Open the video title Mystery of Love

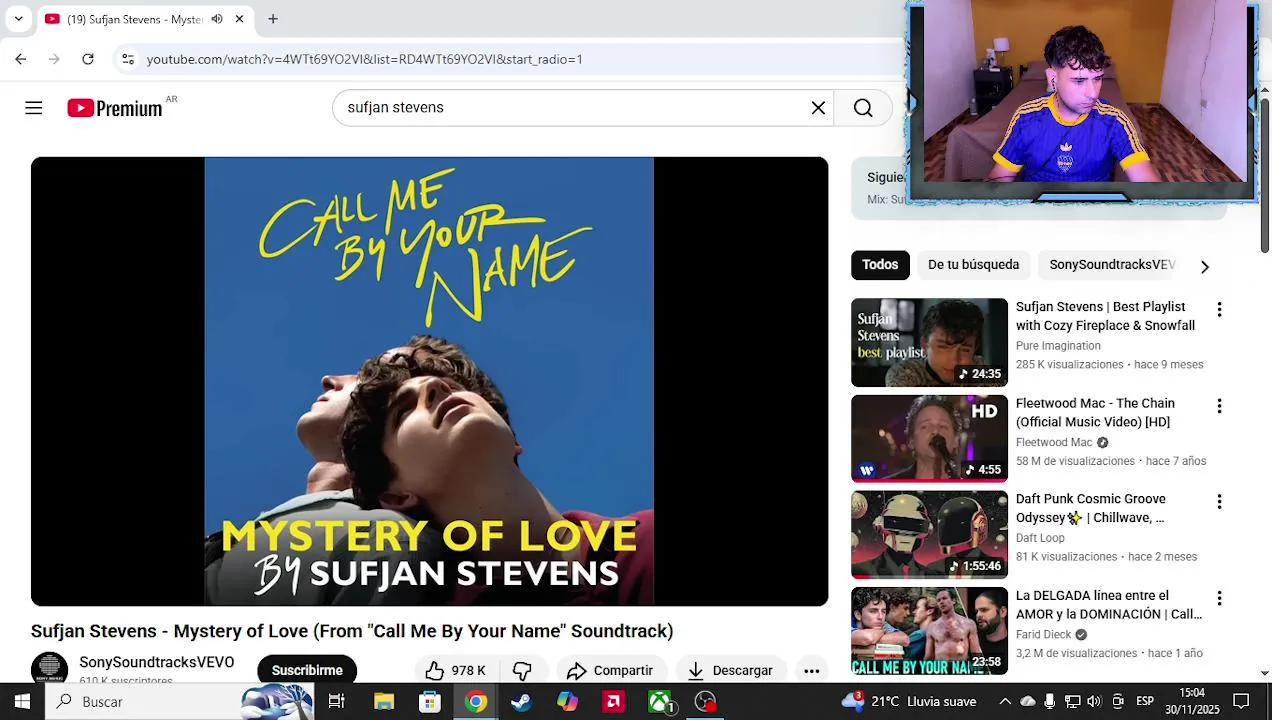tap(352, 631)
